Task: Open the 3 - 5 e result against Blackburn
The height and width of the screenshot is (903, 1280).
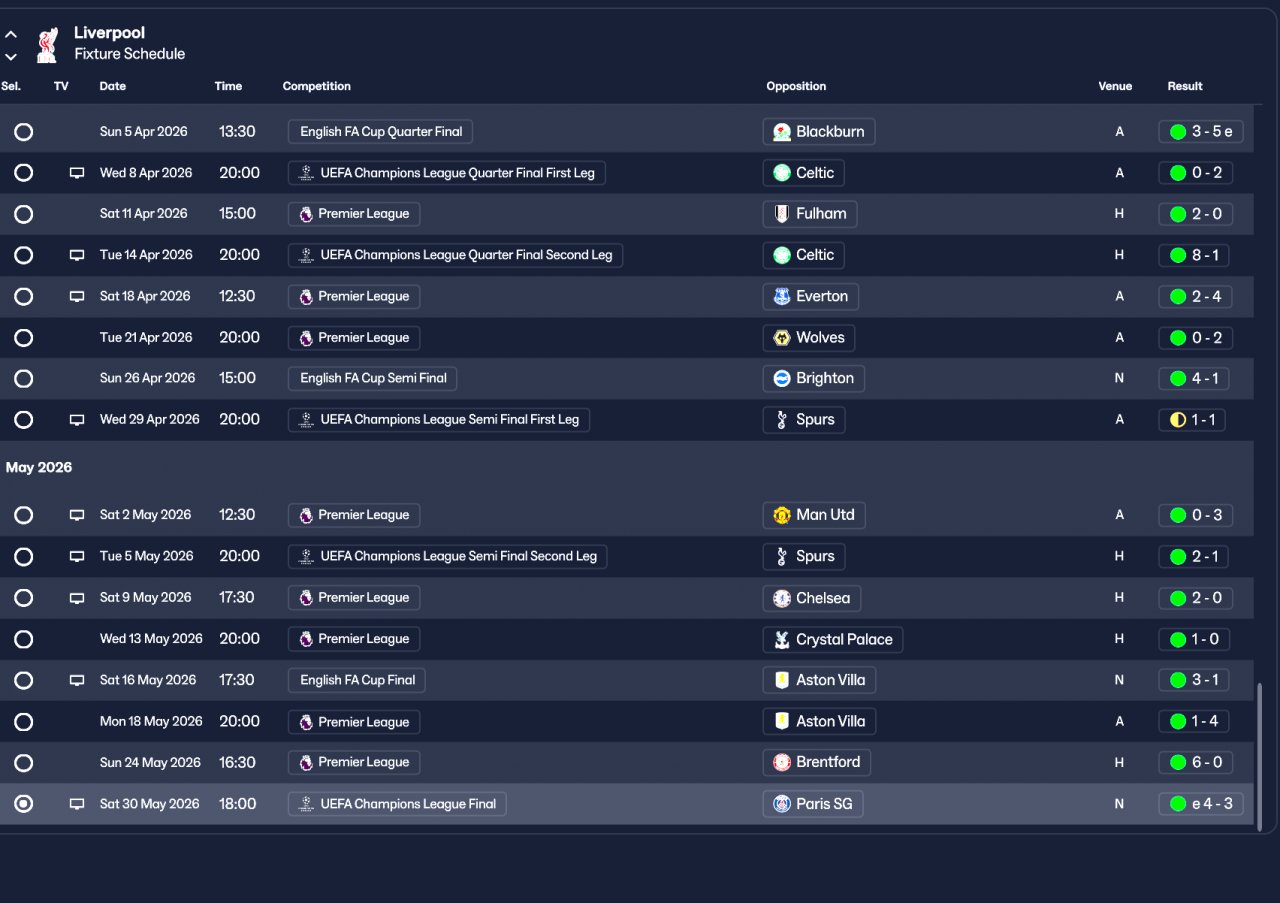Action: point(1201,131)
